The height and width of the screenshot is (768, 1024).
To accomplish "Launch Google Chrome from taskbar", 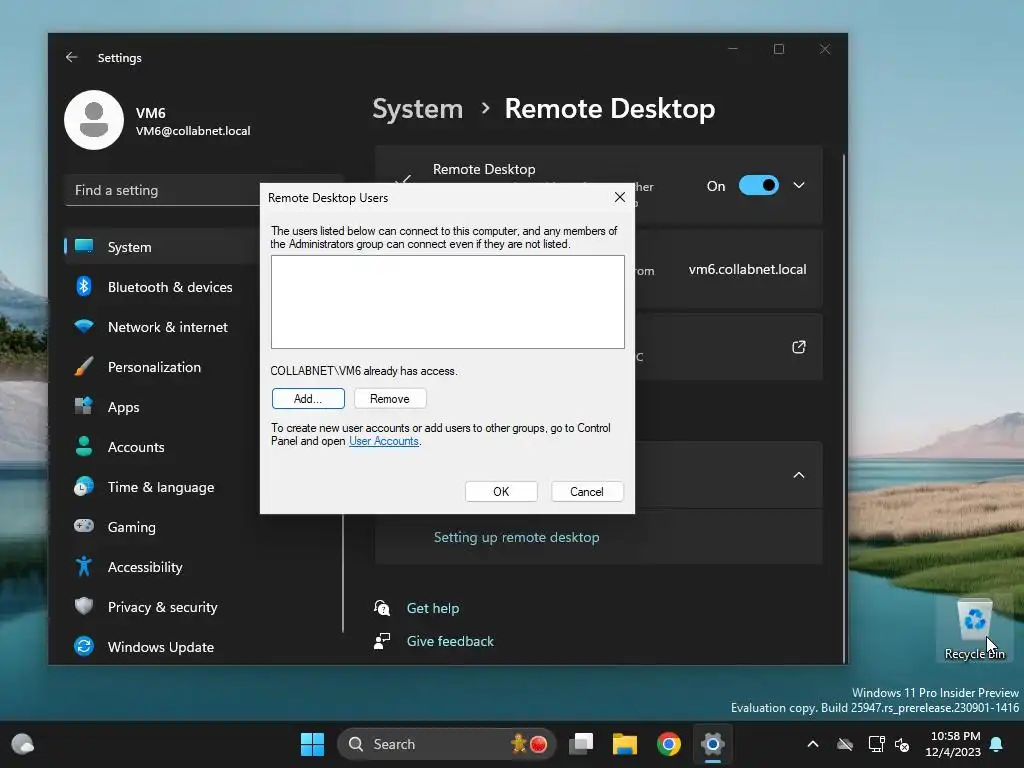I will coord(669,744).
